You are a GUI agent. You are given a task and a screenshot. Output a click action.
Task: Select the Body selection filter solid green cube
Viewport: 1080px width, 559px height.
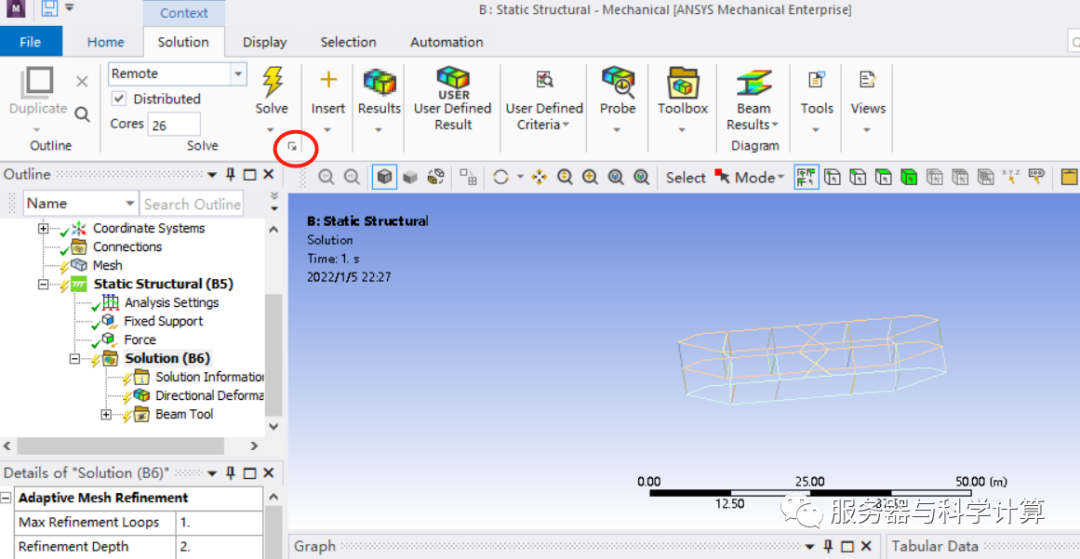(x=909, y=178)
